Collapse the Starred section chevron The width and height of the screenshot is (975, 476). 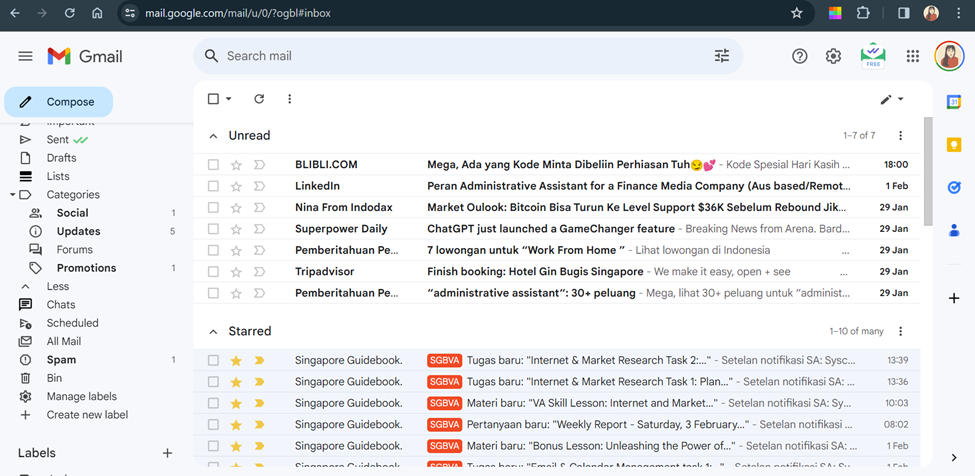pyautogui.click(x=212, y=331)
